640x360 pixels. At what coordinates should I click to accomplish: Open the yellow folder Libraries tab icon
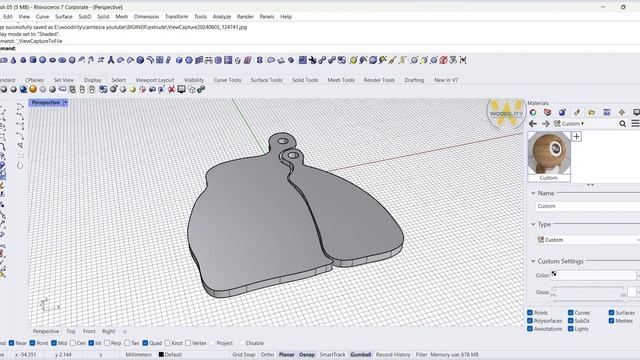[592, 112]
